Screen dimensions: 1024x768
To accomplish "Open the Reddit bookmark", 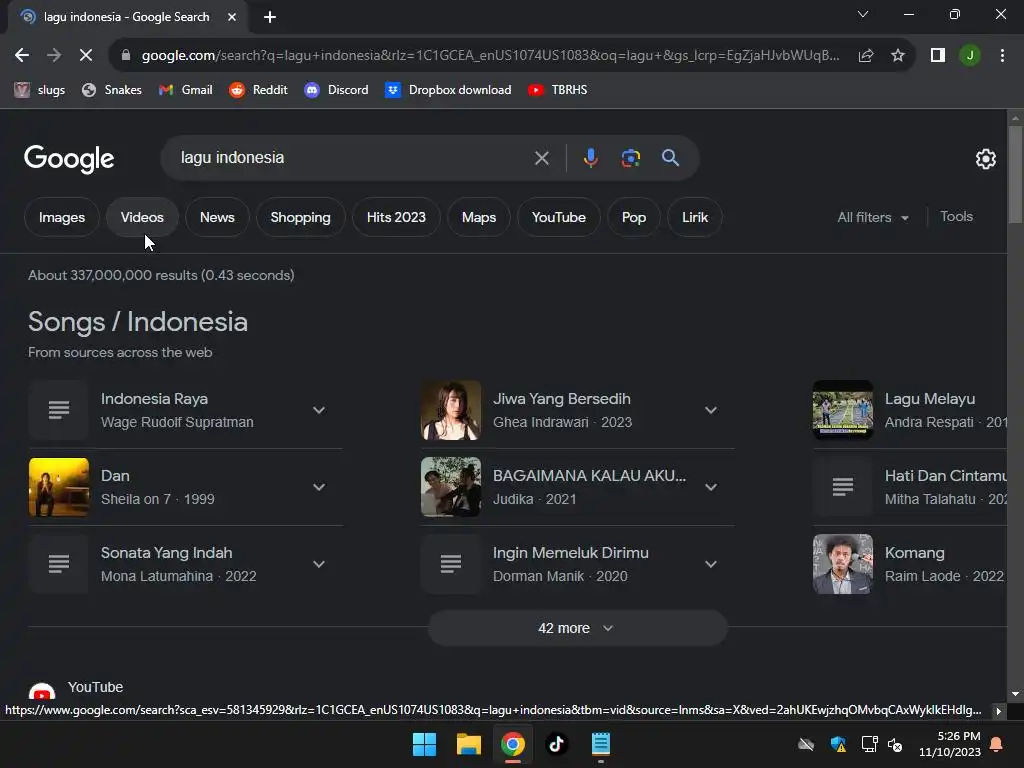I will [x=259, y=90].
